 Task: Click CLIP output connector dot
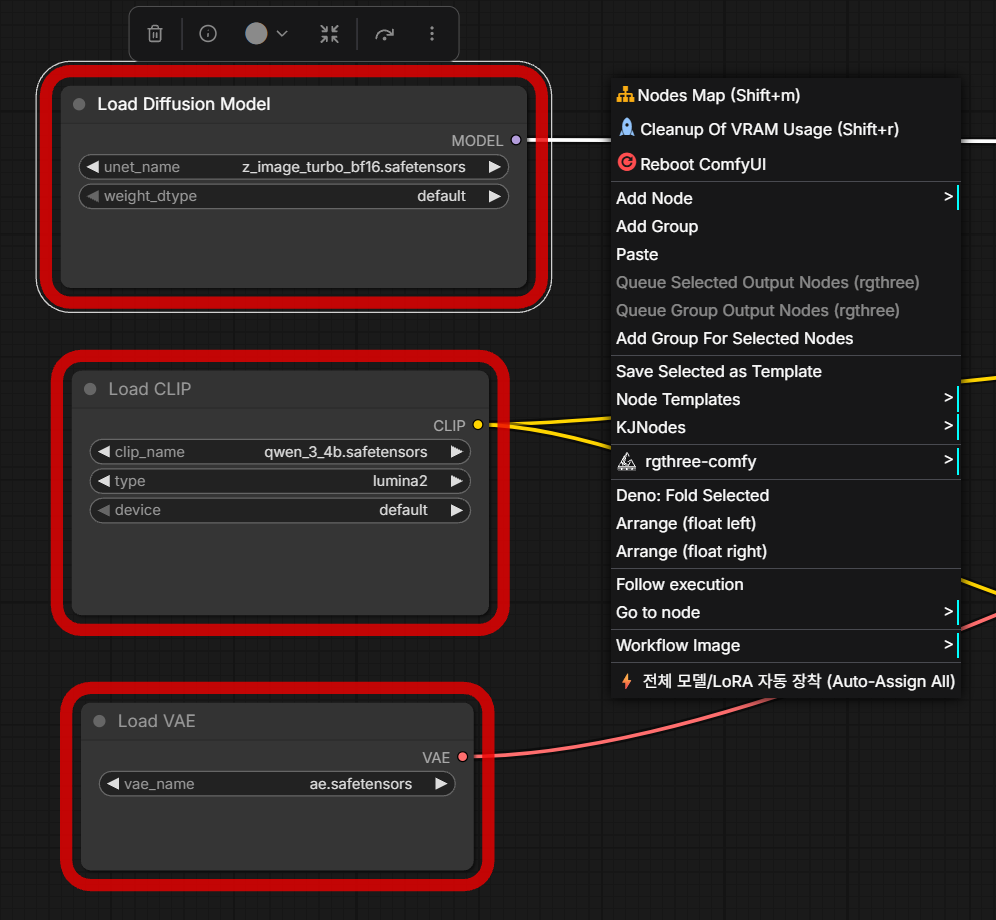pos(478,425)
